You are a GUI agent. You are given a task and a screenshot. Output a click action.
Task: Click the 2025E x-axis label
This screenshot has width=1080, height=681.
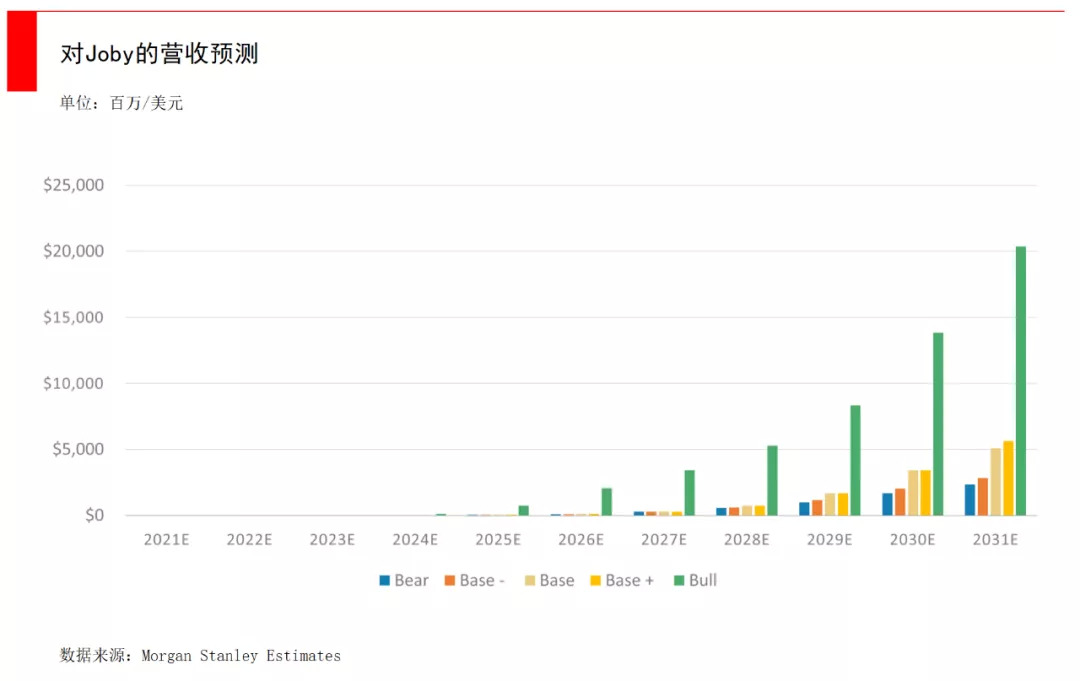[x=498, y=539]
